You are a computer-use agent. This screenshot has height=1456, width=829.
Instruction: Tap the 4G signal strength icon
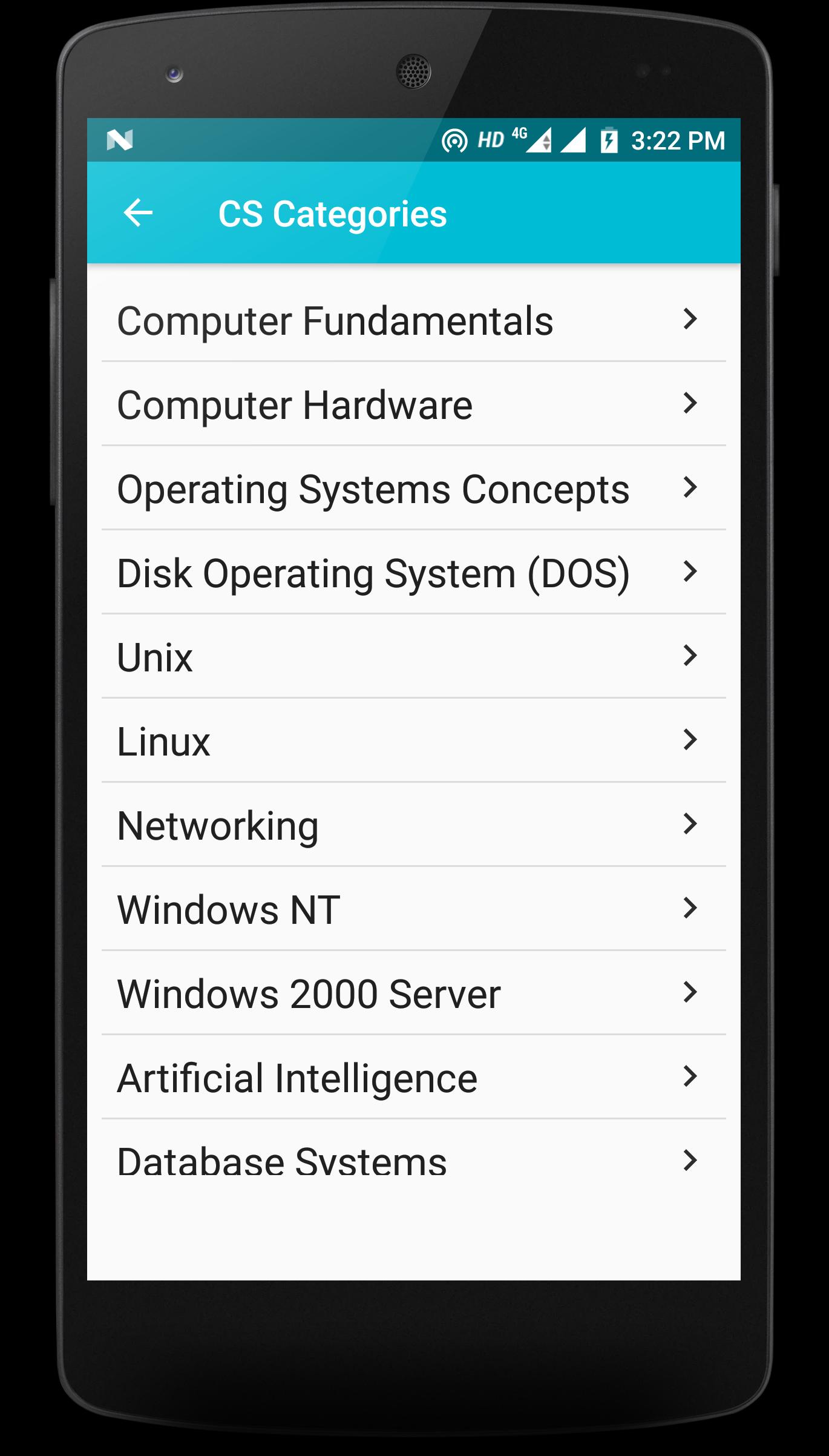pos(537,140)
